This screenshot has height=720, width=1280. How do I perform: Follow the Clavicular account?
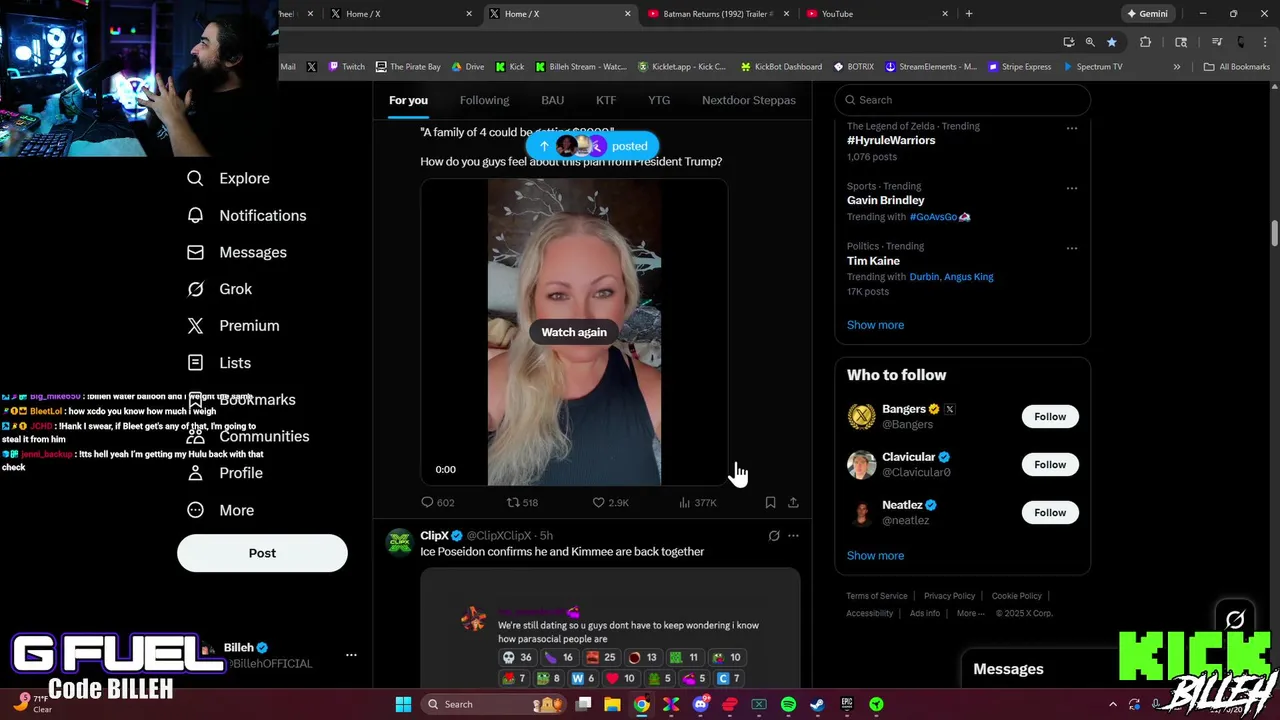(x=1050, y=464)
